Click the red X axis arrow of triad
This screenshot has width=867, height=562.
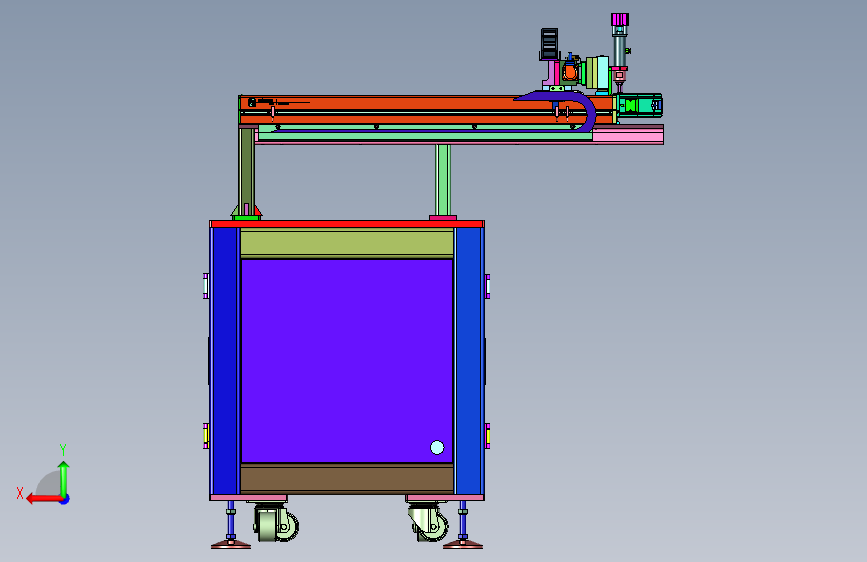pyautogui.click(x=43, y=499)
